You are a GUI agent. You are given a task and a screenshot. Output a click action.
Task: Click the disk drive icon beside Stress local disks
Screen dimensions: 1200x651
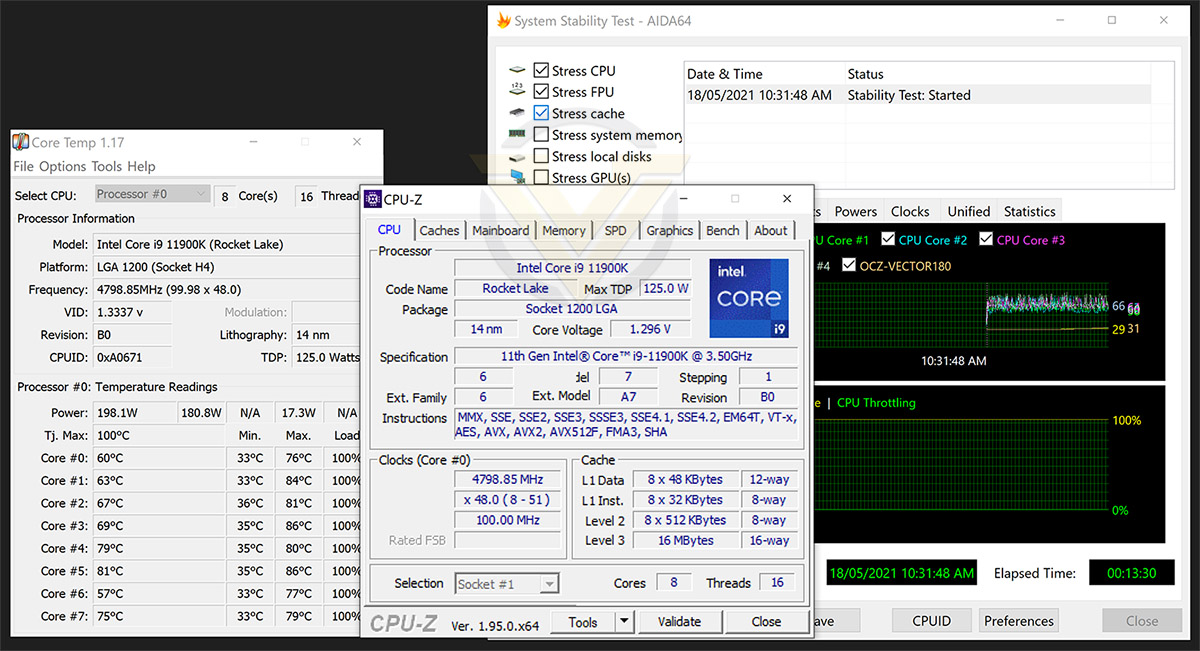click(x=517, y=156)
